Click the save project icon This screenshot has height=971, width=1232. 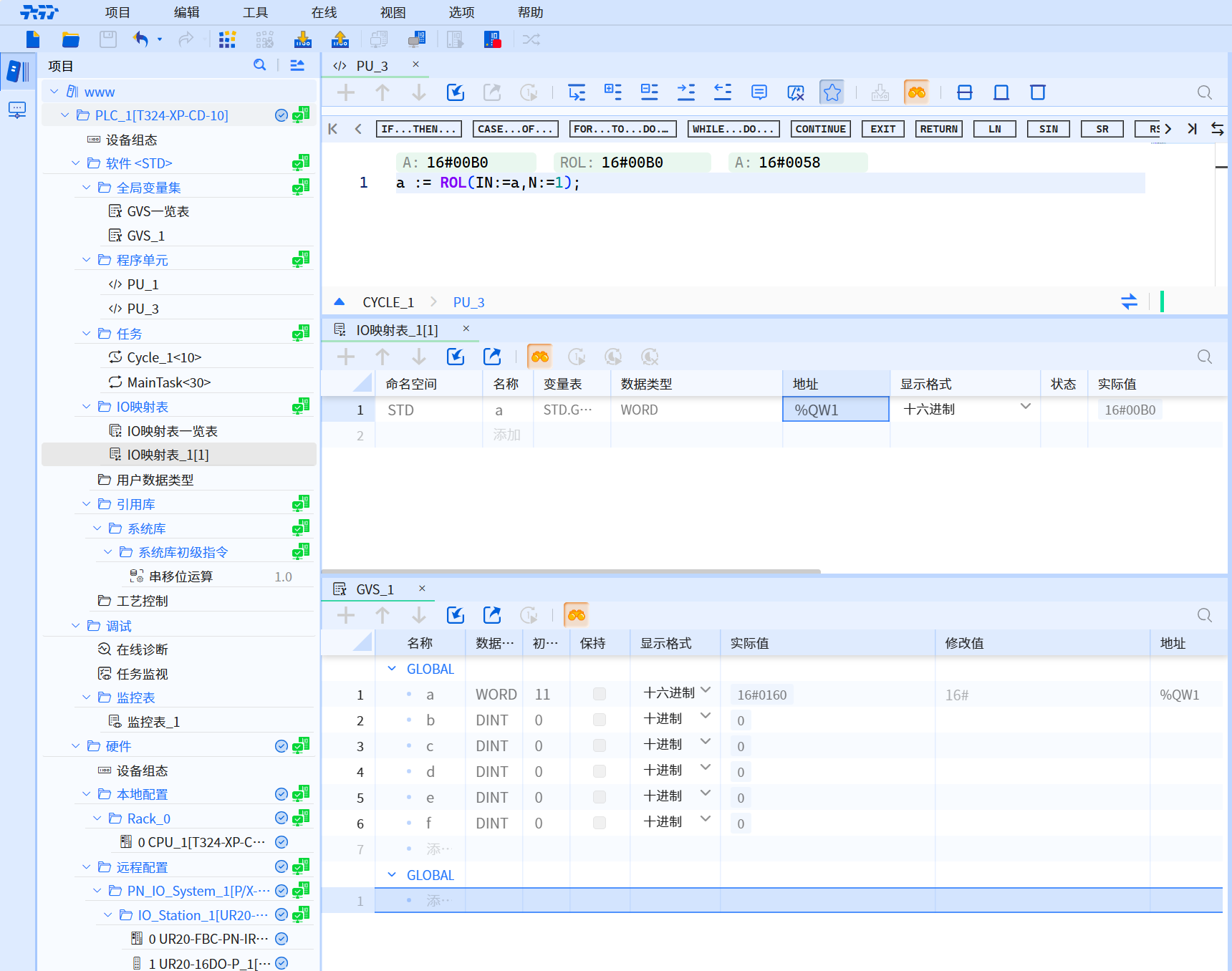(x=108, y=39)
